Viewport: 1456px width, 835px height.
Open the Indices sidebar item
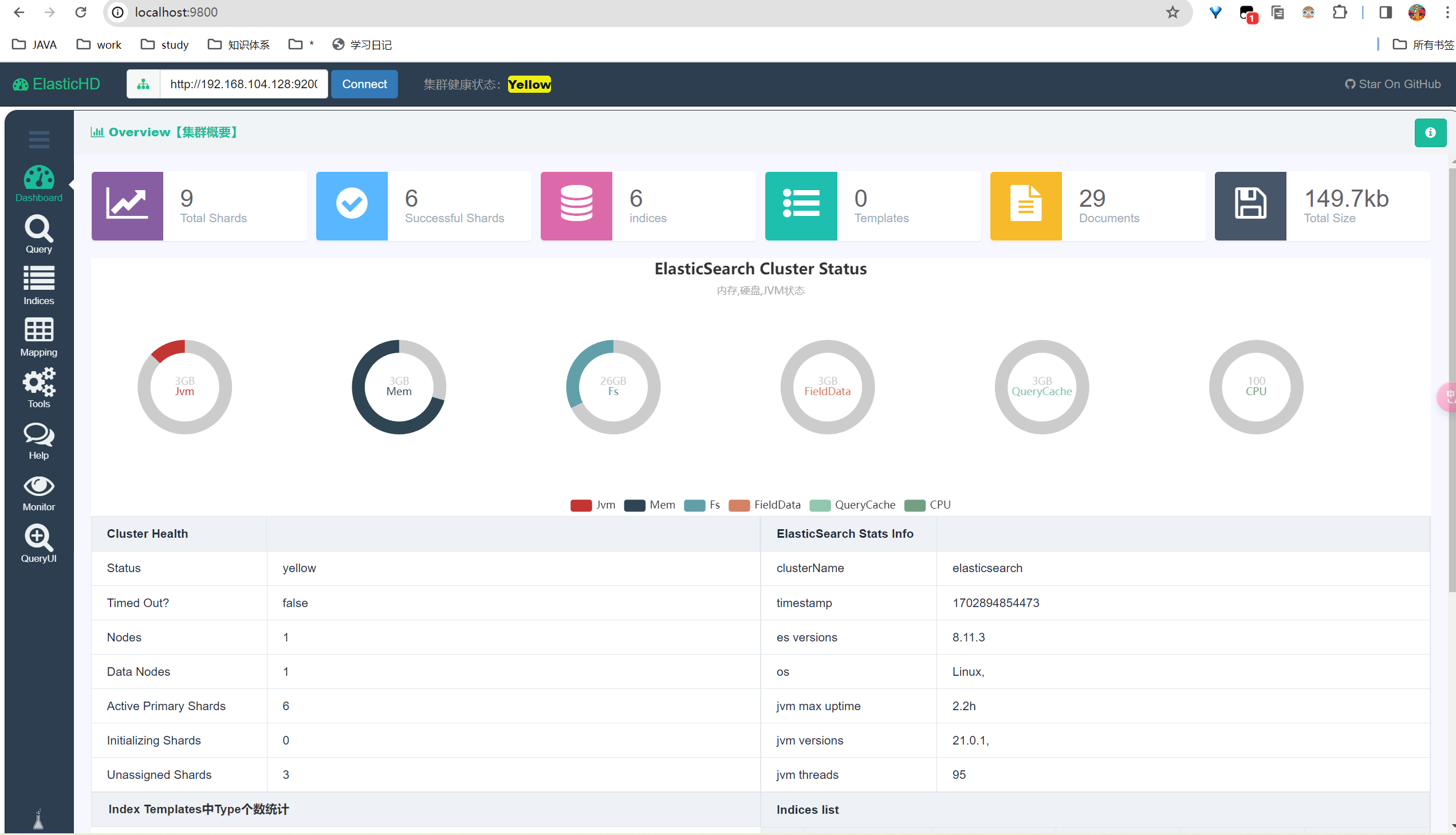click(39, 285)
